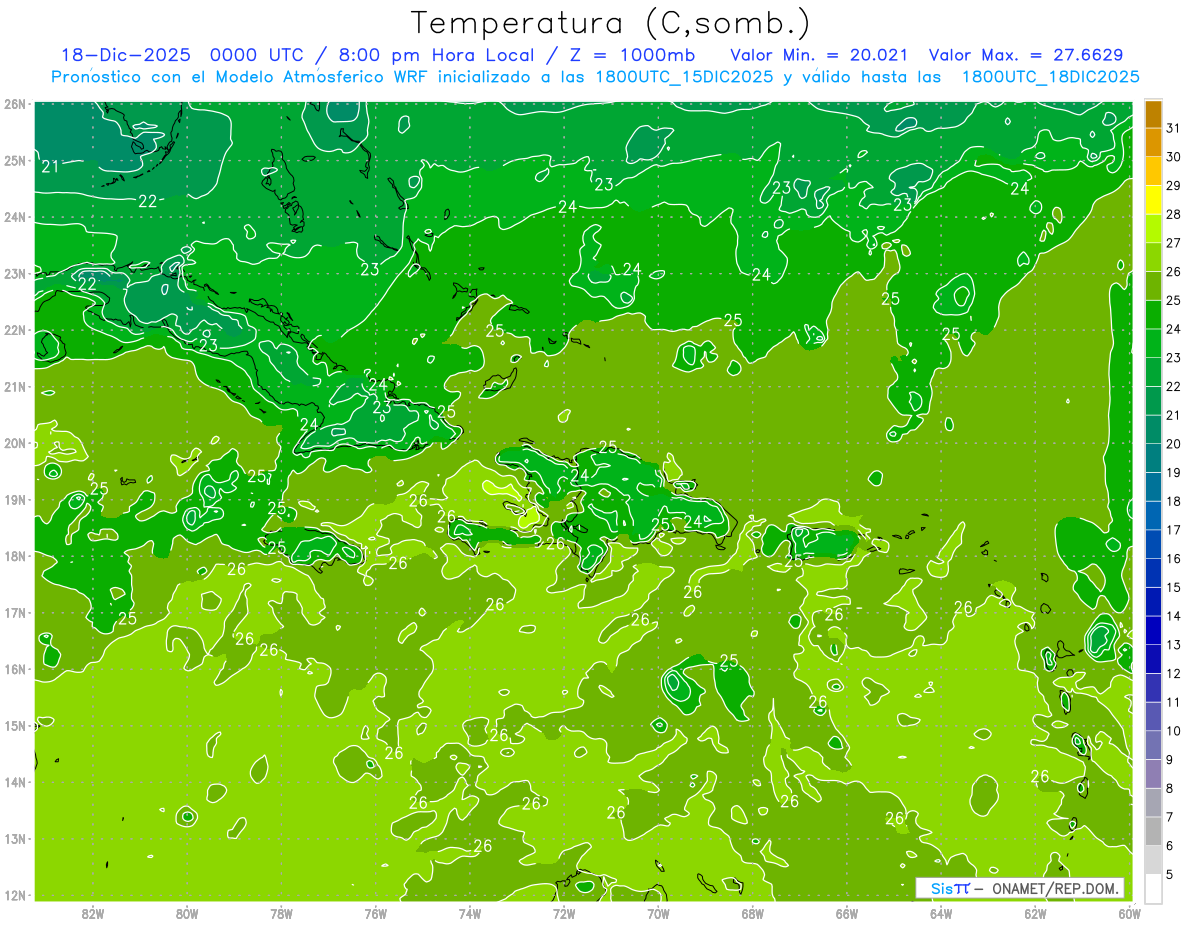
Task: Select the brown top swatch above legend value 31
Action: click(x=1153, y=114)
